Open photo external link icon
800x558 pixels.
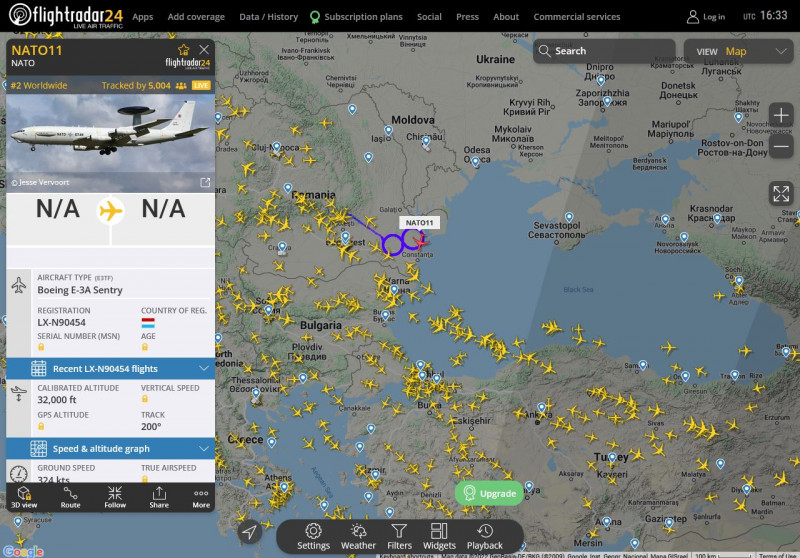click(205, 183)
